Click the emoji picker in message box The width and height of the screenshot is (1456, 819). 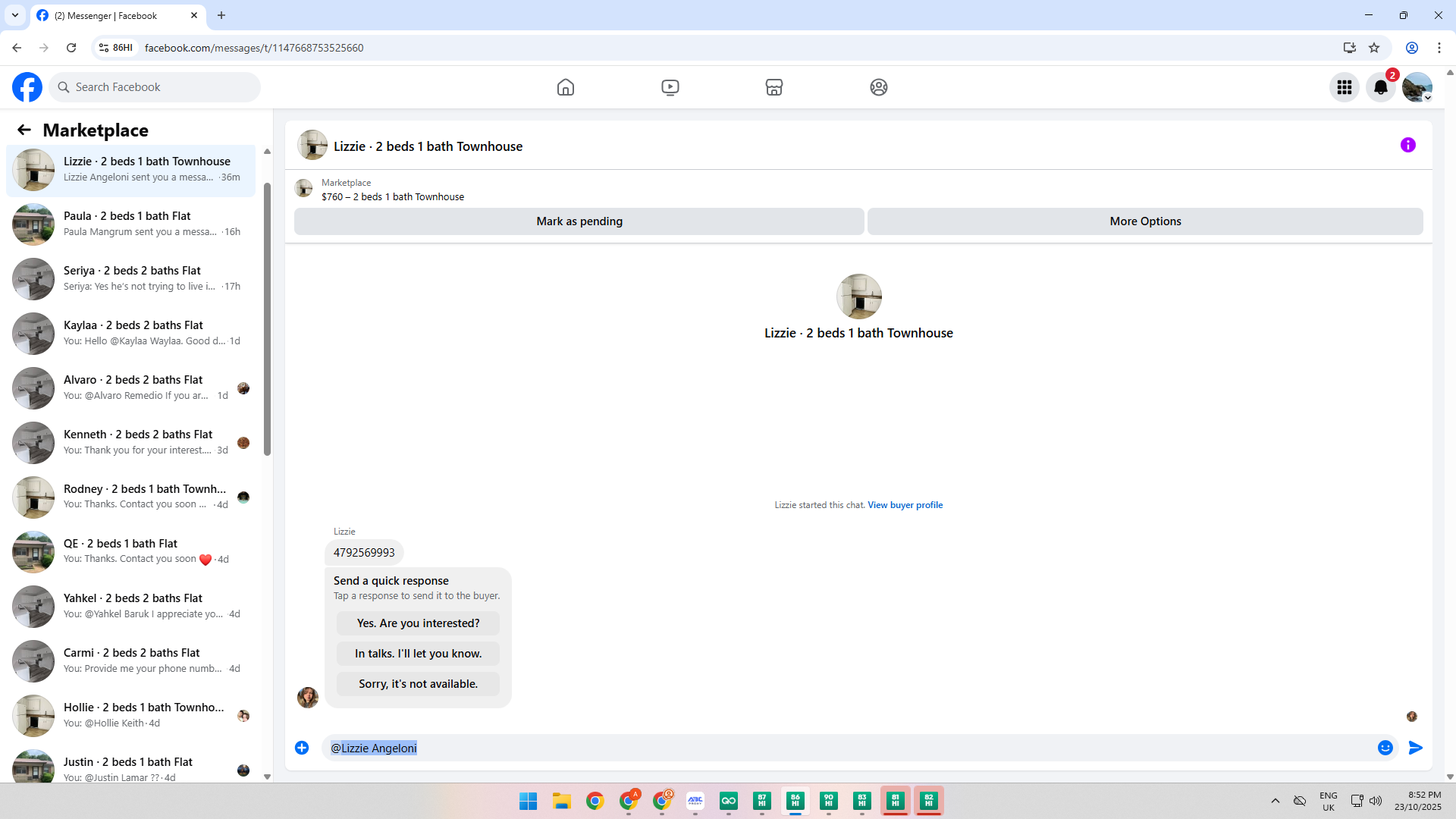[1385, 748]
